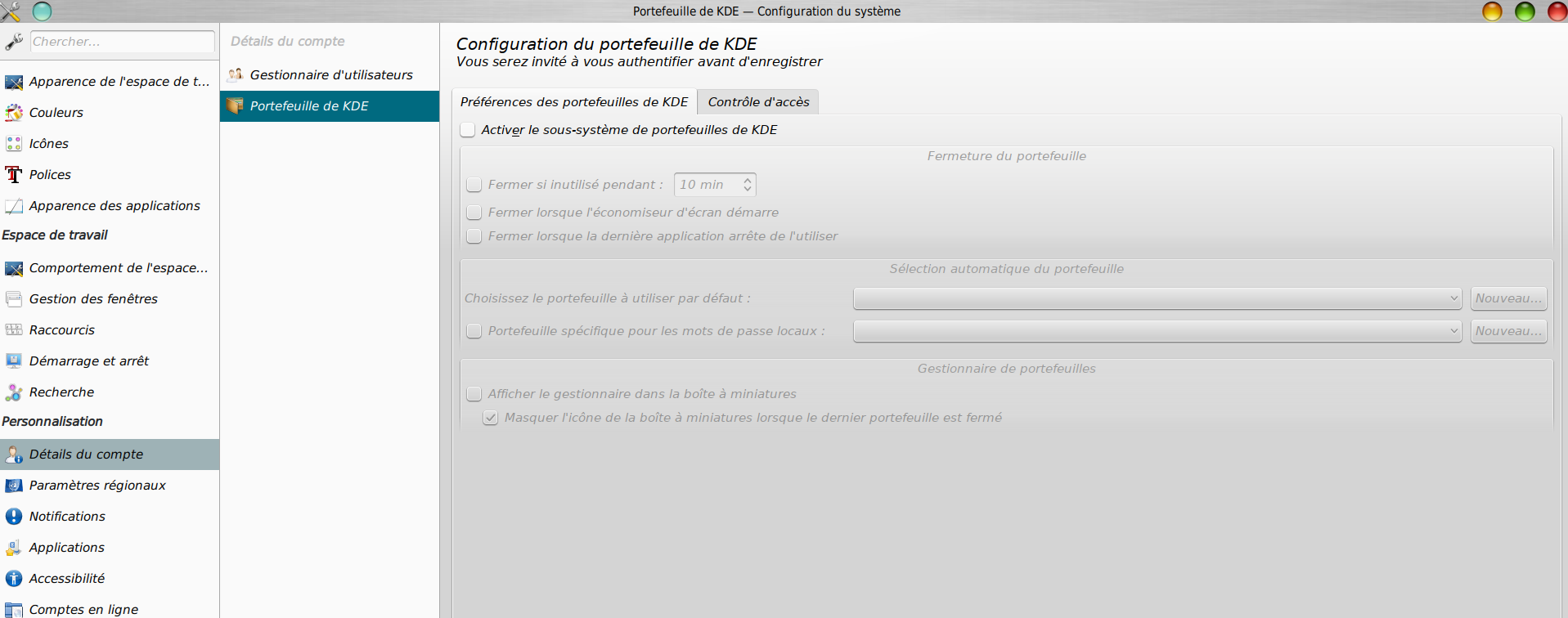Click the tools icon in the title bar
The height and width of the screenshot is (618, 1568).
point(11,11)
